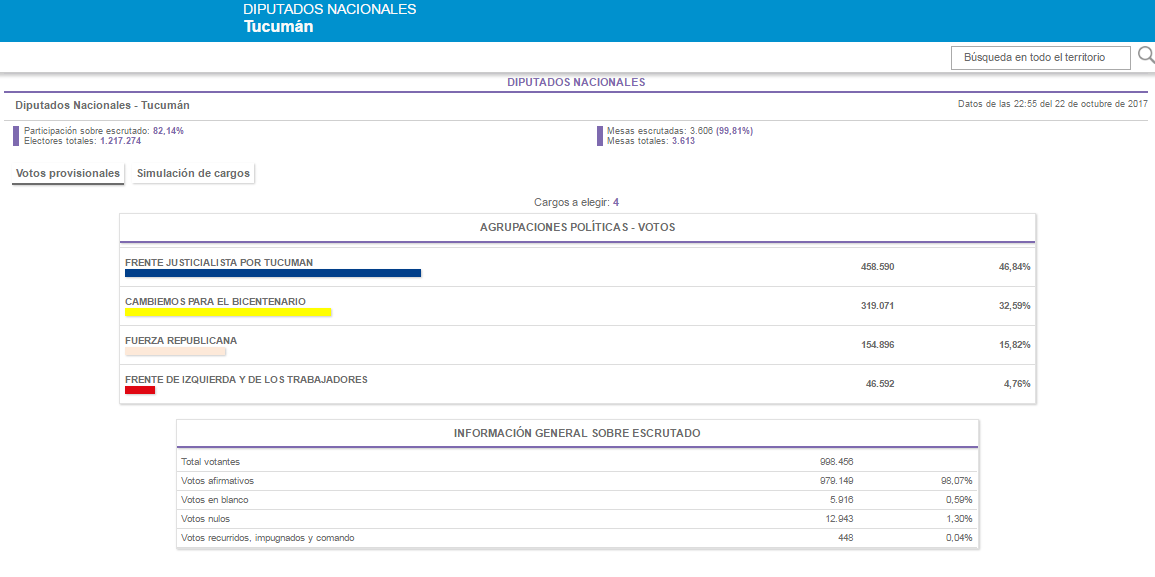Click the 15,82% percentage
1155x577 pixels.
click(x=1014, y=345)
